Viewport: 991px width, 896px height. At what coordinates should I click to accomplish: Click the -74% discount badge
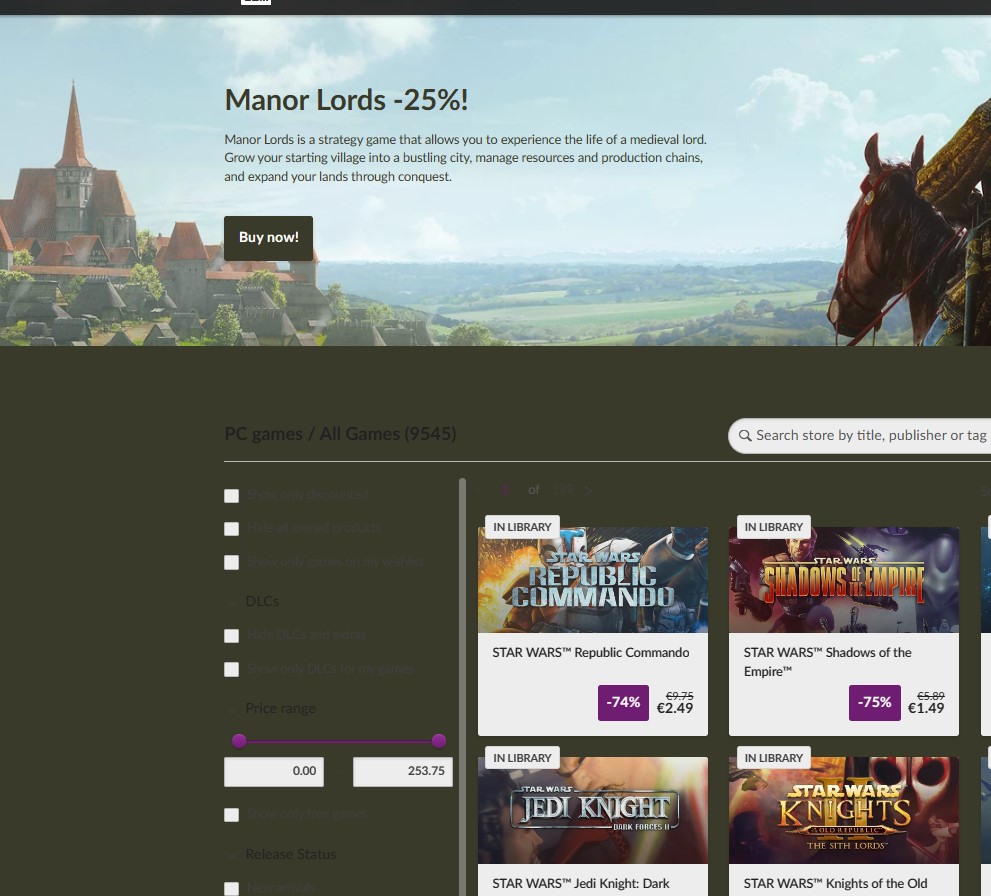tap(623, 702)
